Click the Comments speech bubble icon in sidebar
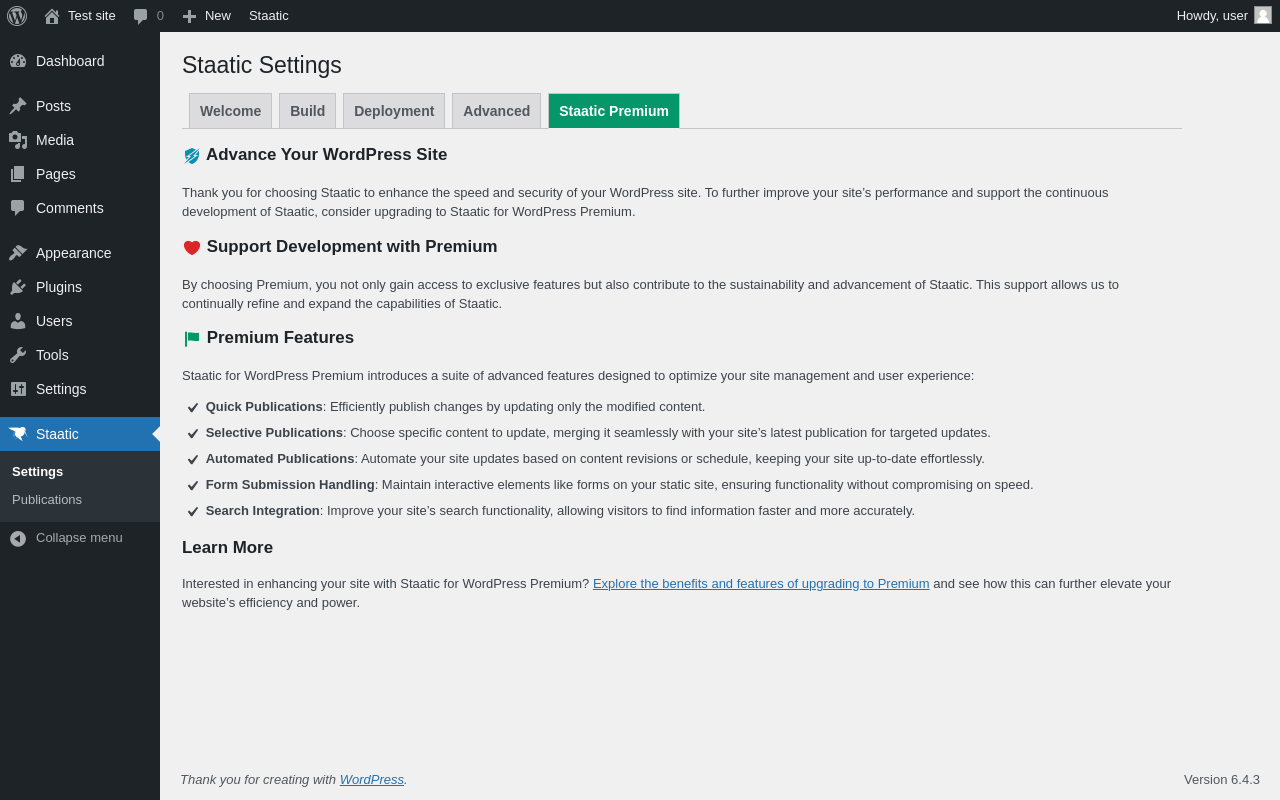 [18, 208]
